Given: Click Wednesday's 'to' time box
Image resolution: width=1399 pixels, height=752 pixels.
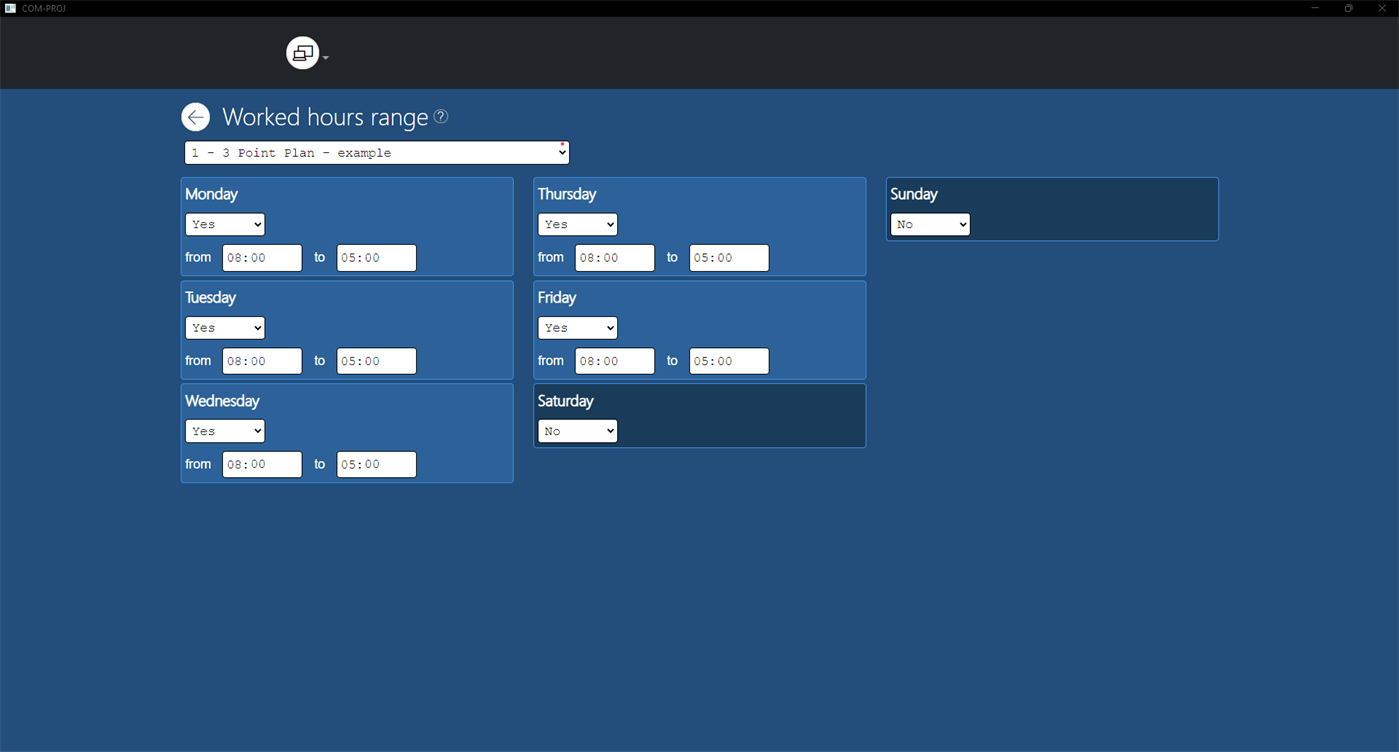Looking at the screenshot, I should pyautogui.click(x=376, y=464).
